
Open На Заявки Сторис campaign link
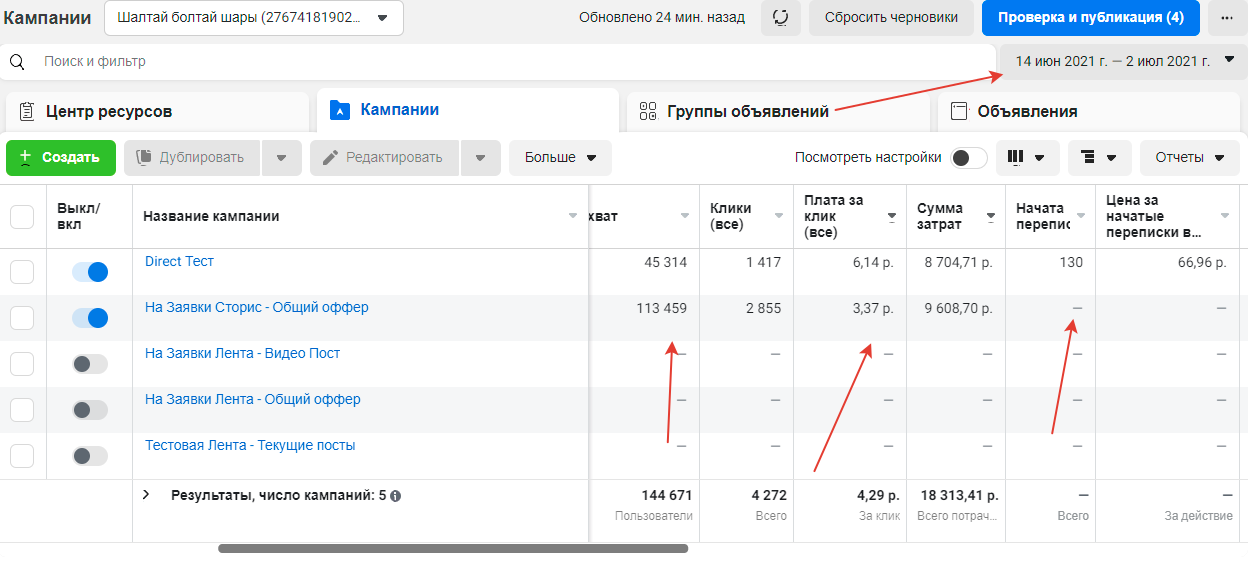click(x=256, y=308)
